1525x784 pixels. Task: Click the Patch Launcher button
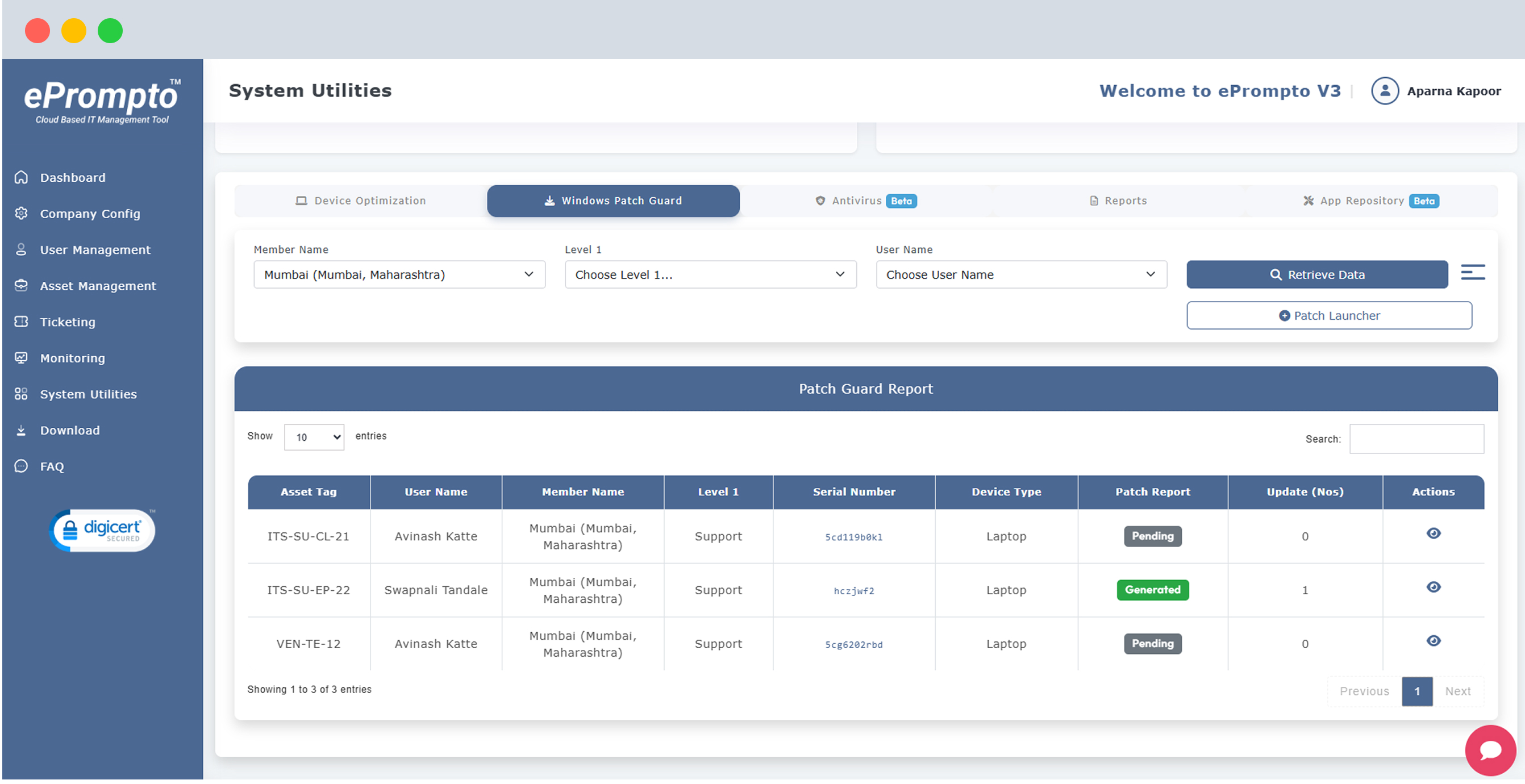(x=1329, y=316)
